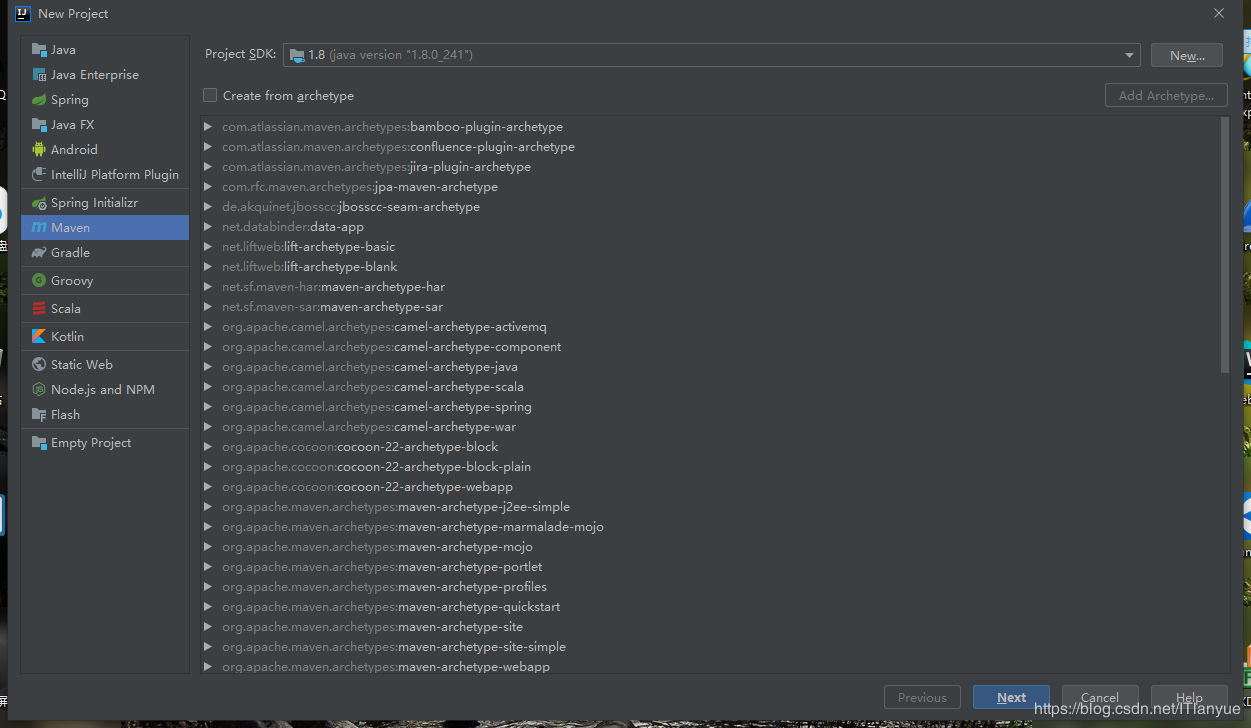Select cocoon-22-archetype-block-plain row
Viewport: 1251px width, 728px height.
(x=710, y=467)
